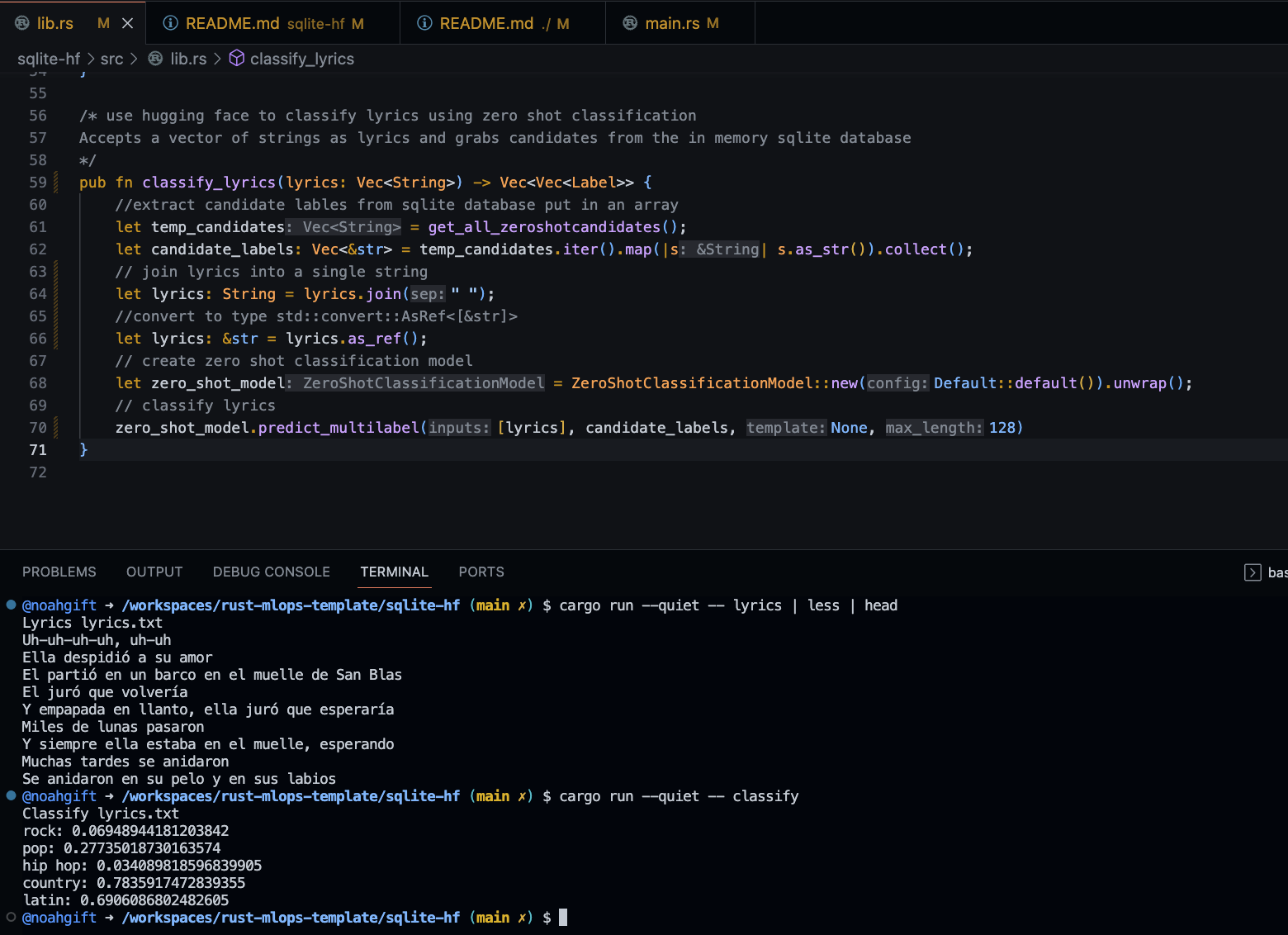Click line number 59 in the gutter

click(38, 183)
